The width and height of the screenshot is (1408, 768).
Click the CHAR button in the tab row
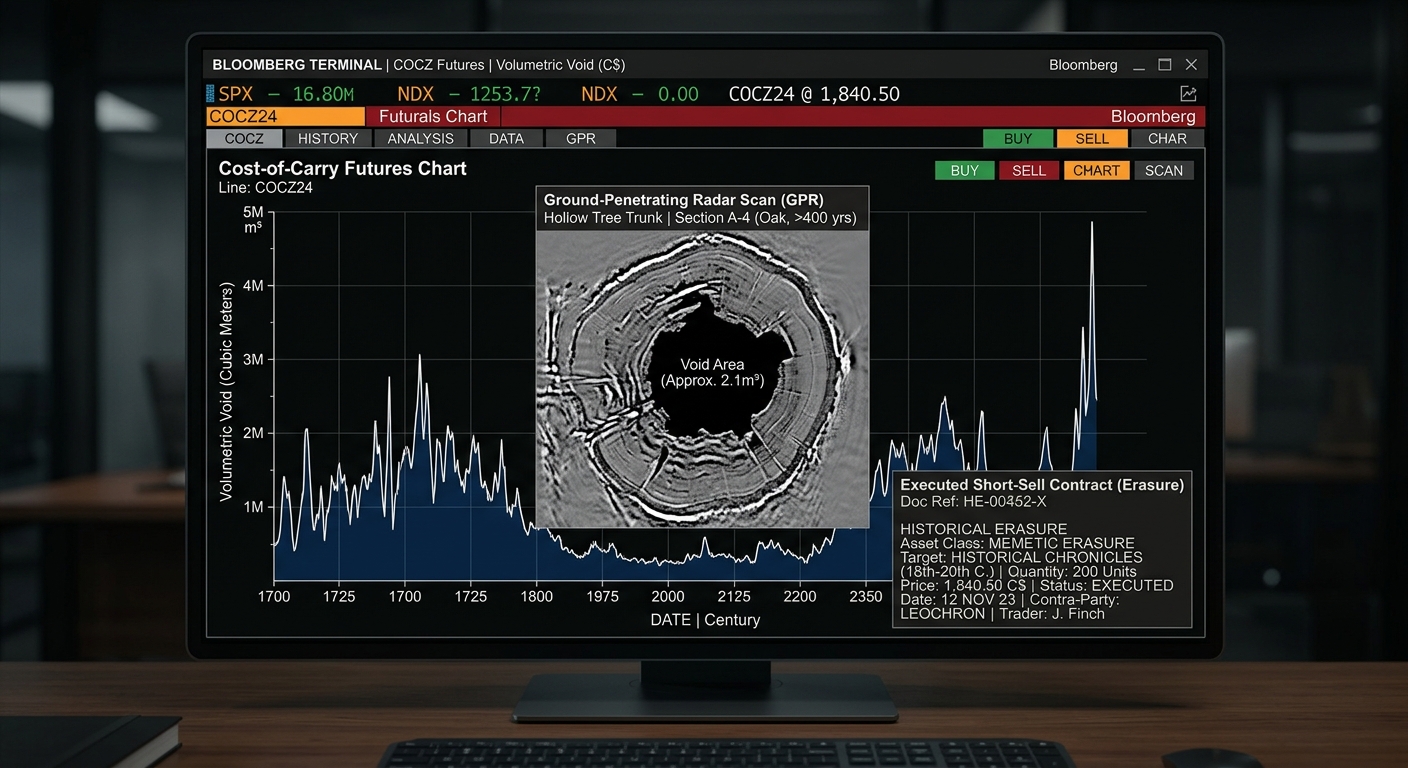(1167, 139)
